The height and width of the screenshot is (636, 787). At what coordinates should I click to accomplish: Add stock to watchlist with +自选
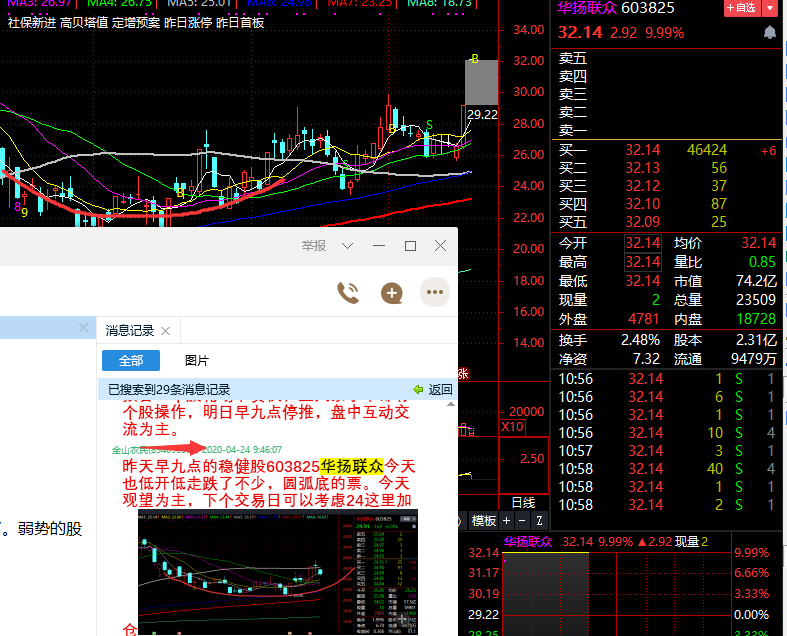tap(742, 8)
